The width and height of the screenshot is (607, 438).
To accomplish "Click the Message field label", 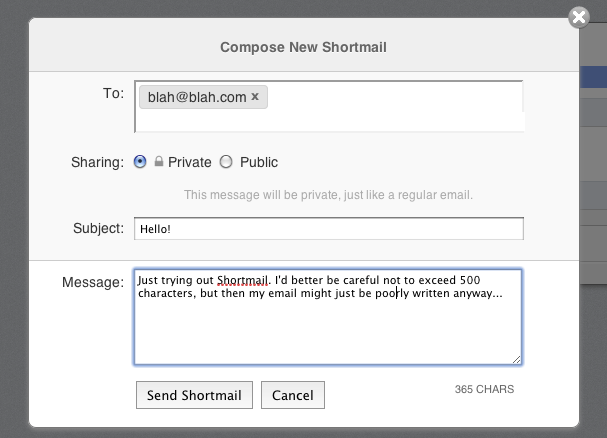I will pos(93,282).
